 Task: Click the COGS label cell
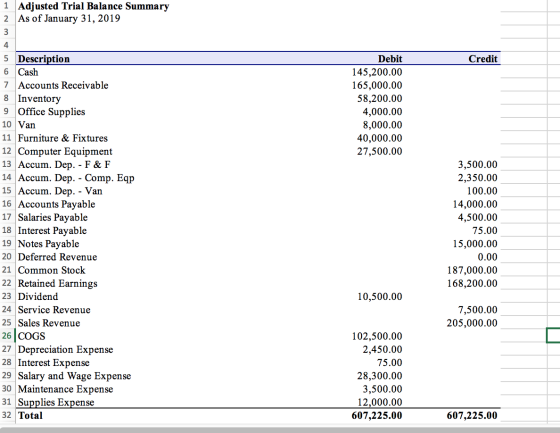pos(32,336)
